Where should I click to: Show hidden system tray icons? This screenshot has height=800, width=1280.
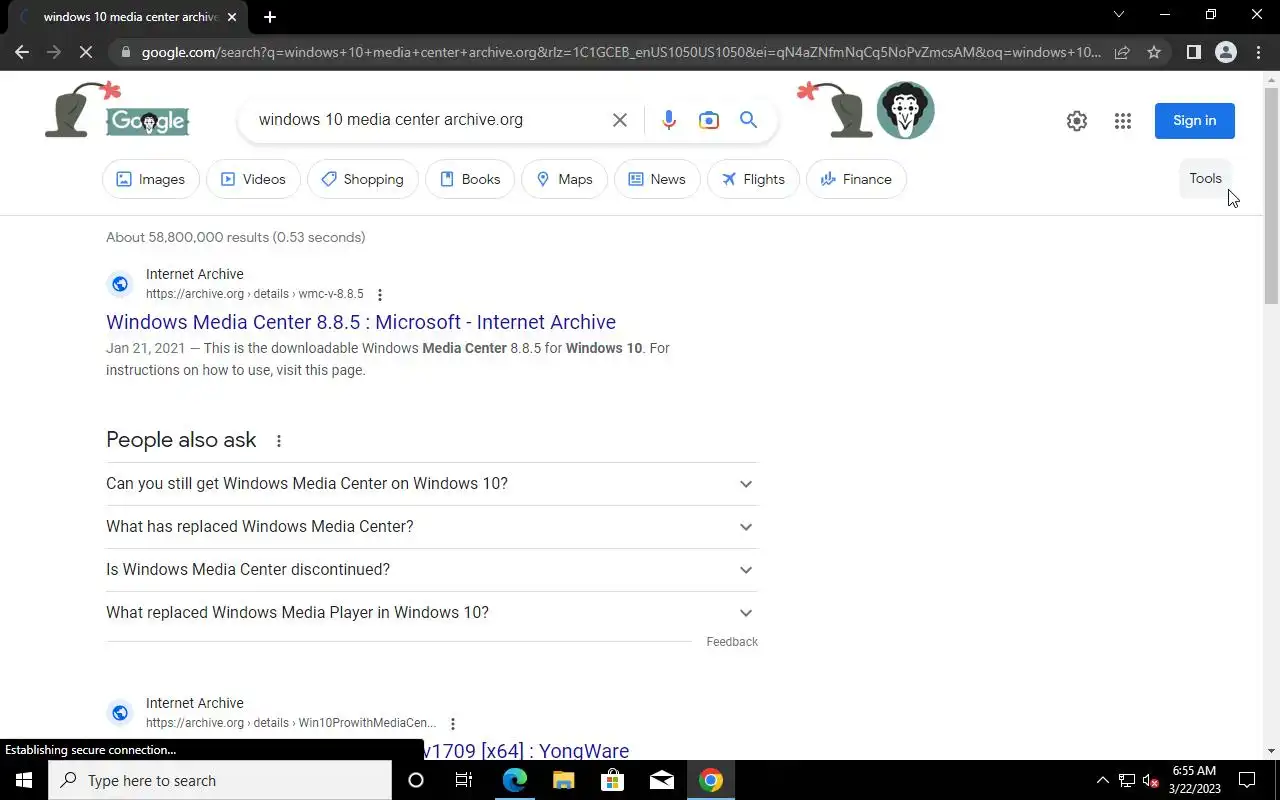pyautogui.click(x=1103, y=780)
